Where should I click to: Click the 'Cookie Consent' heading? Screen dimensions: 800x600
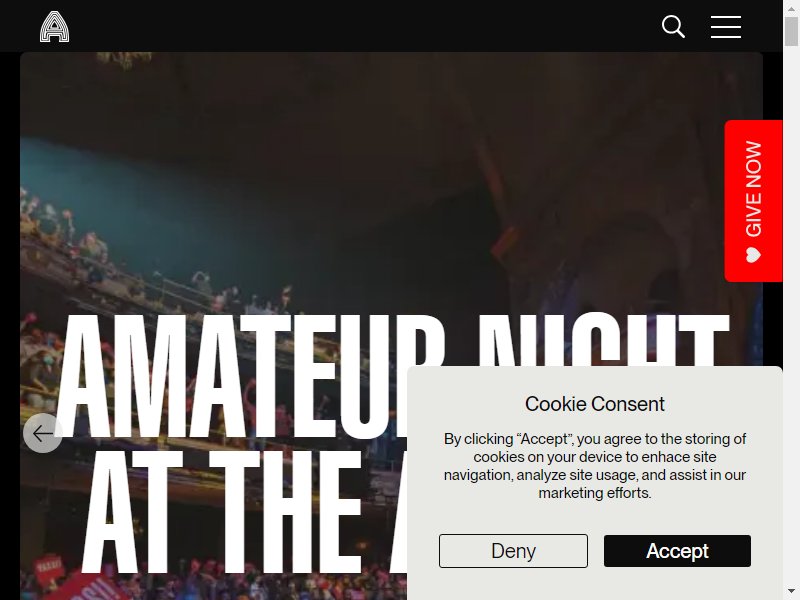tap(594, 404)
